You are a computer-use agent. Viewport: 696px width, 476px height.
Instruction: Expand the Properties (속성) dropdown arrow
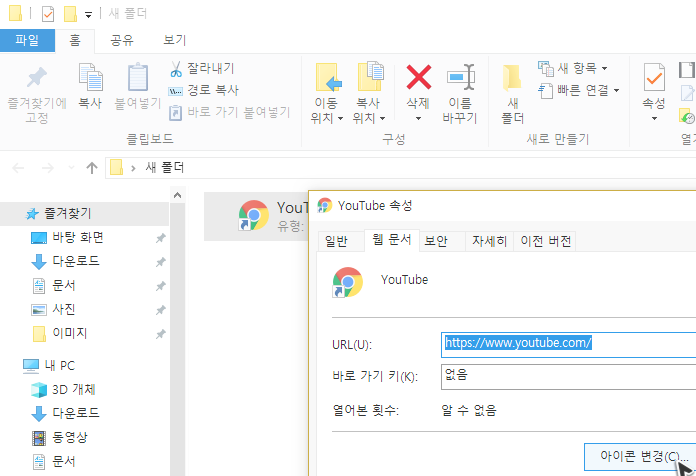(654, 119)
